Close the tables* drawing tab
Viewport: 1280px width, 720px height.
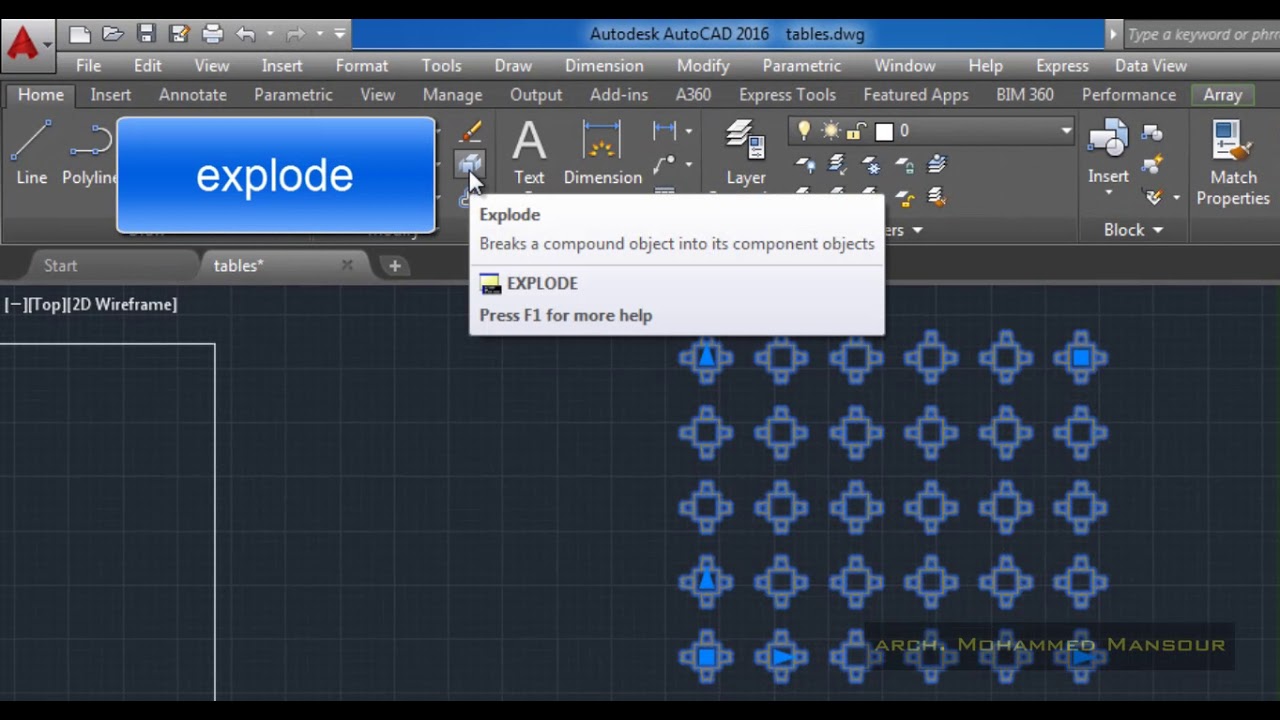pyautogui.click(x=347, y=265)
